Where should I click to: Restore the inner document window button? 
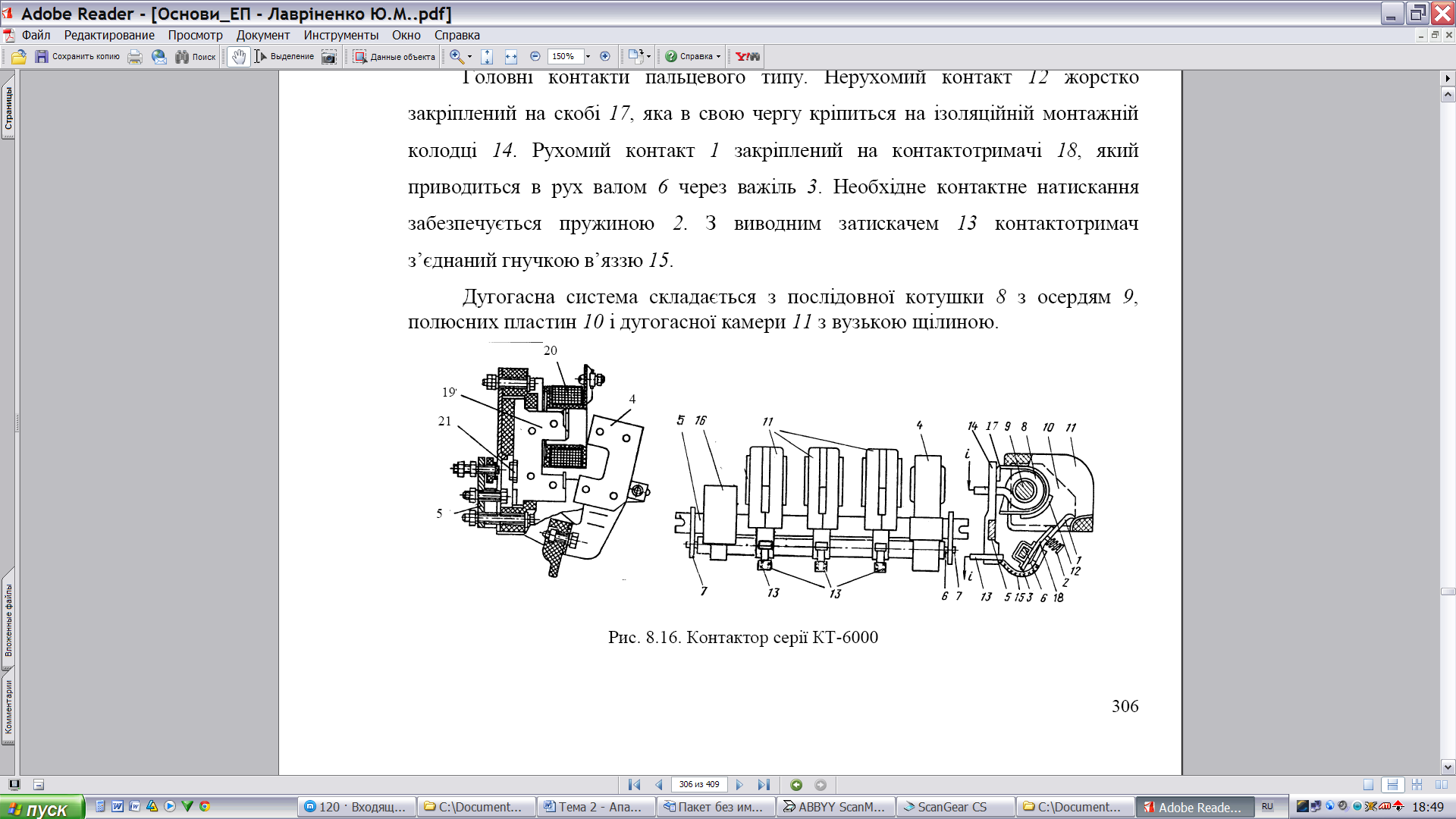(x=1435, y=36)
